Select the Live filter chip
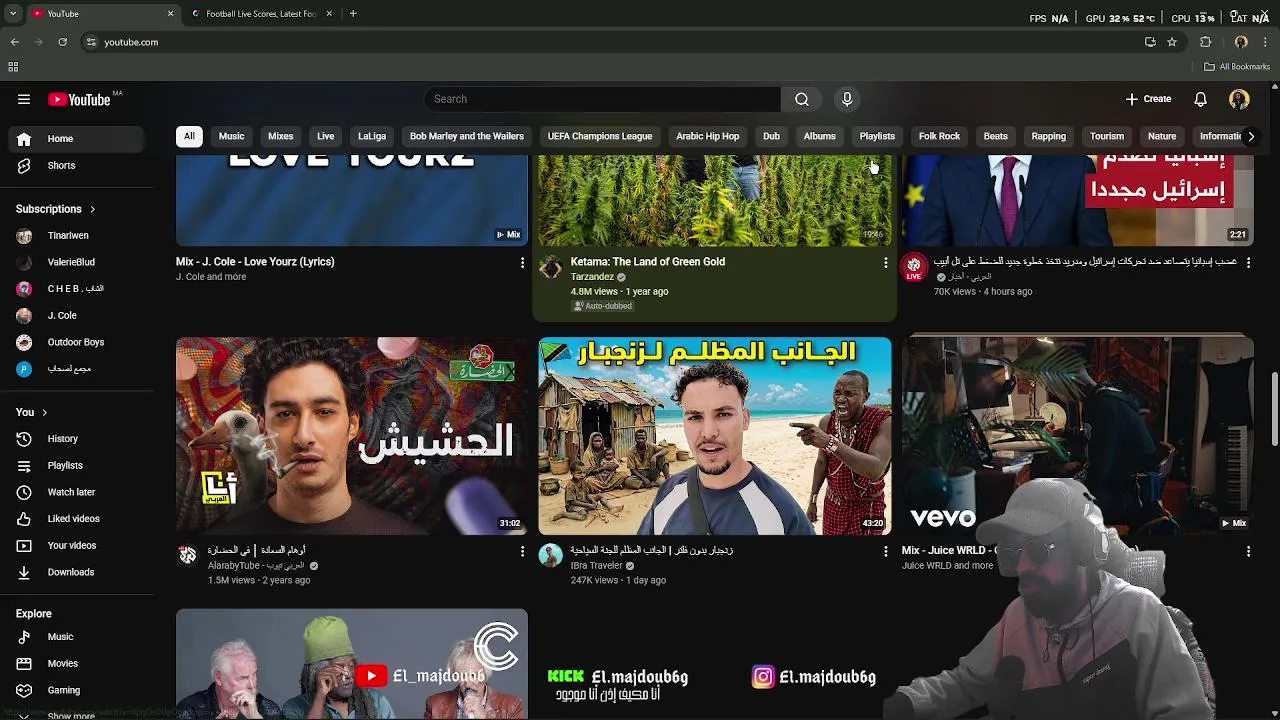 coord(326,136)
